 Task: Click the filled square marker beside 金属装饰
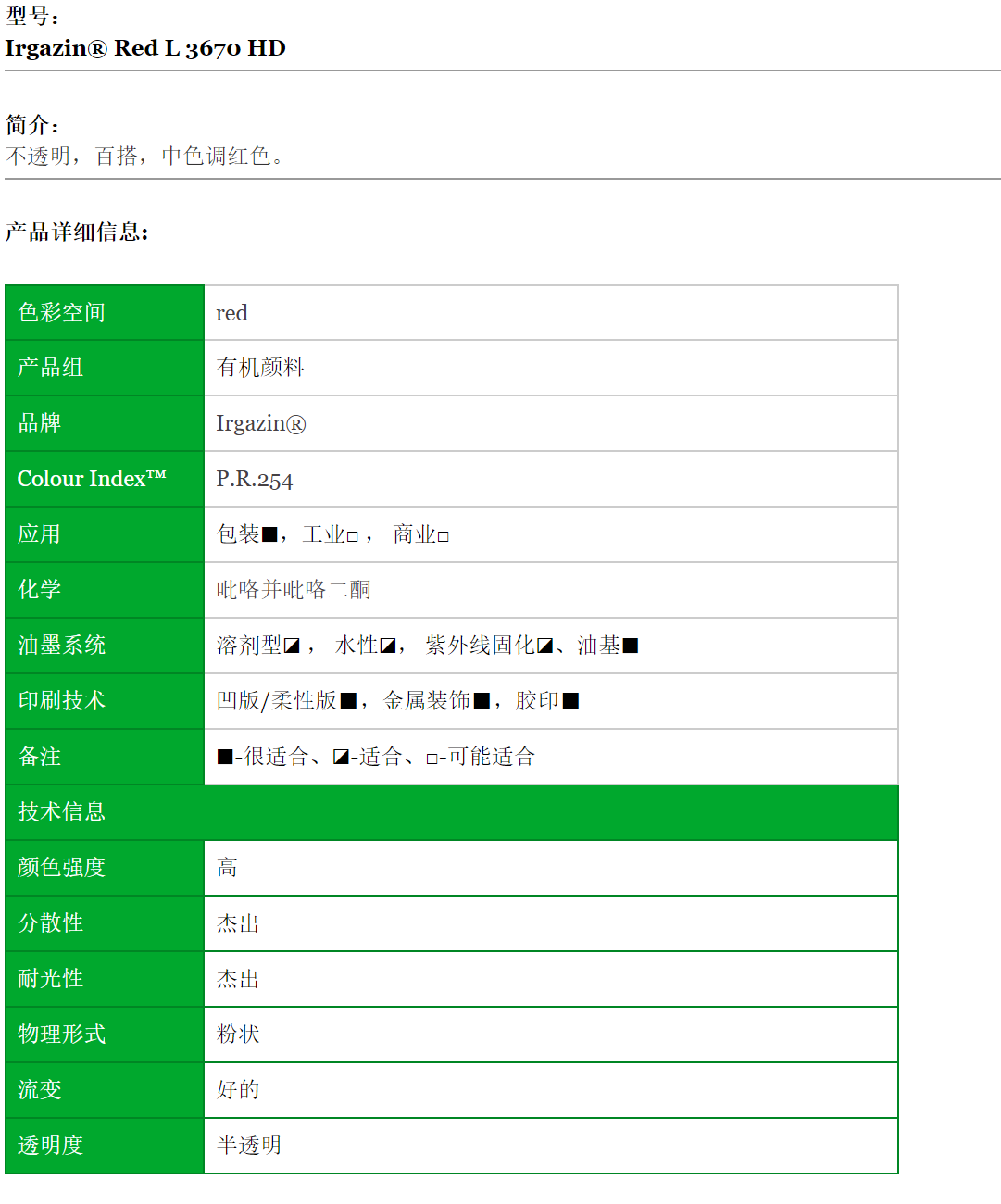click(x=481, y=701)
